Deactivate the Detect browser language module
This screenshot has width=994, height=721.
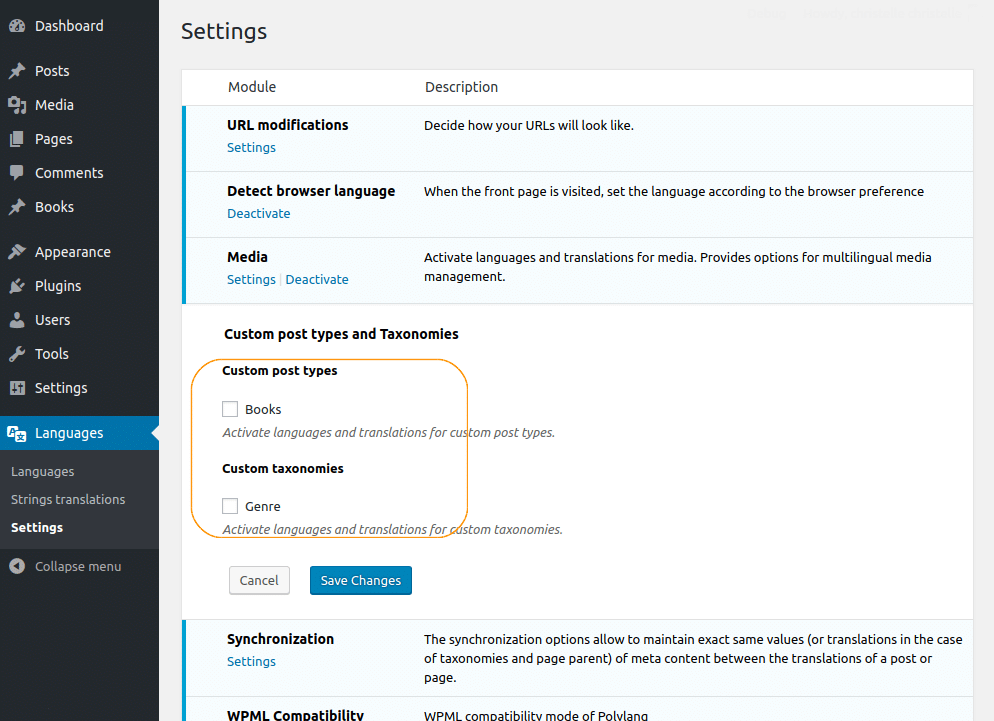(x=259, y=213)
